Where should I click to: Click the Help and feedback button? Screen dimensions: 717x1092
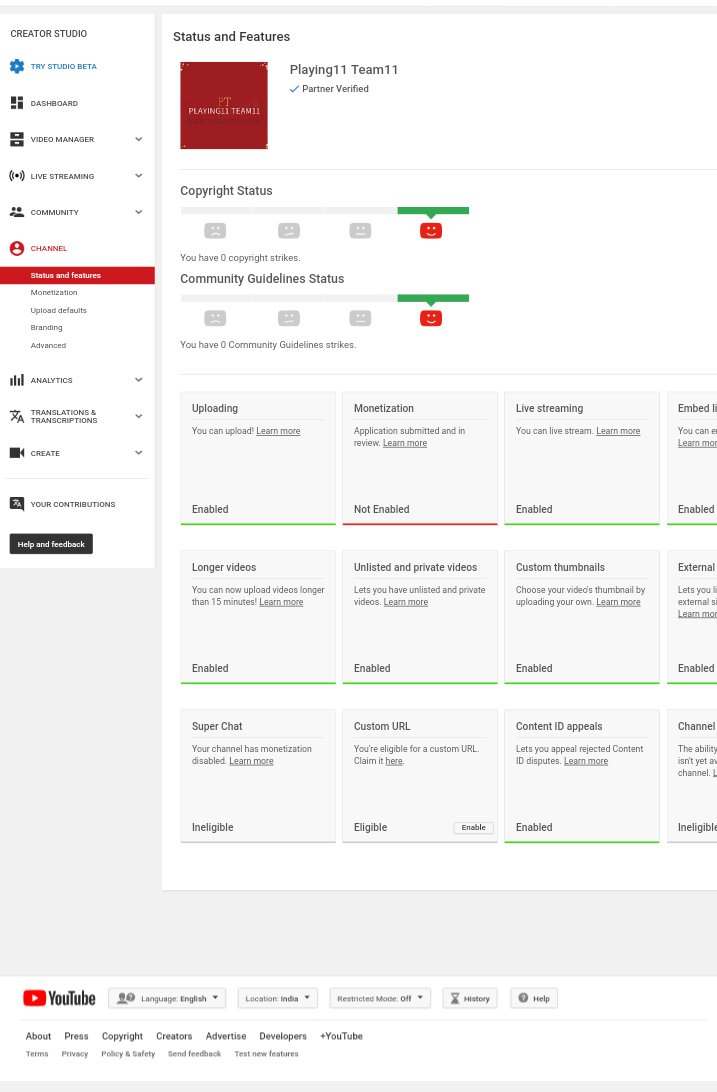coord(51,544)
